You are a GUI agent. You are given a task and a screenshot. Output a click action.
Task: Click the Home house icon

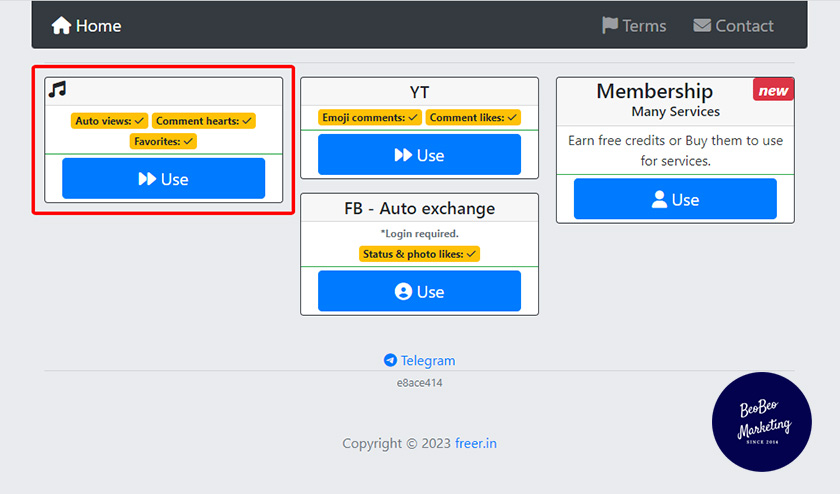click(x=61, y=26)
